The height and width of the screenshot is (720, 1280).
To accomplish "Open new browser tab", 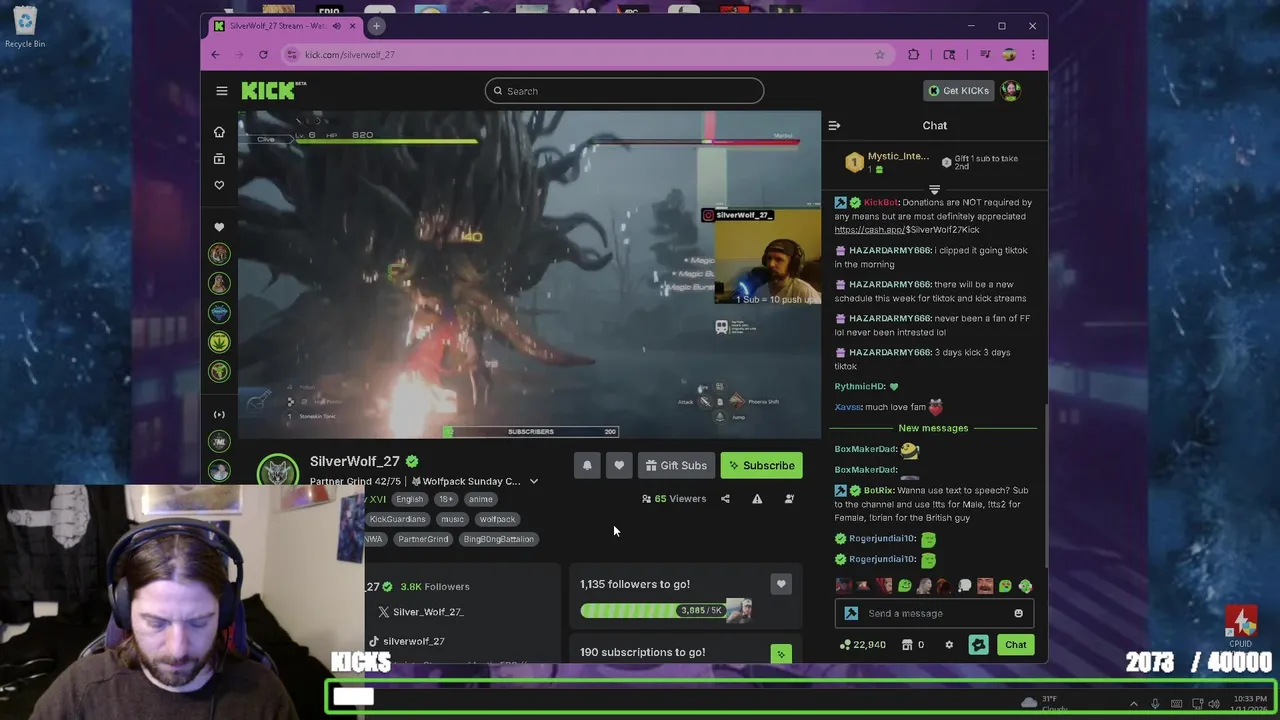I will 376,26.
